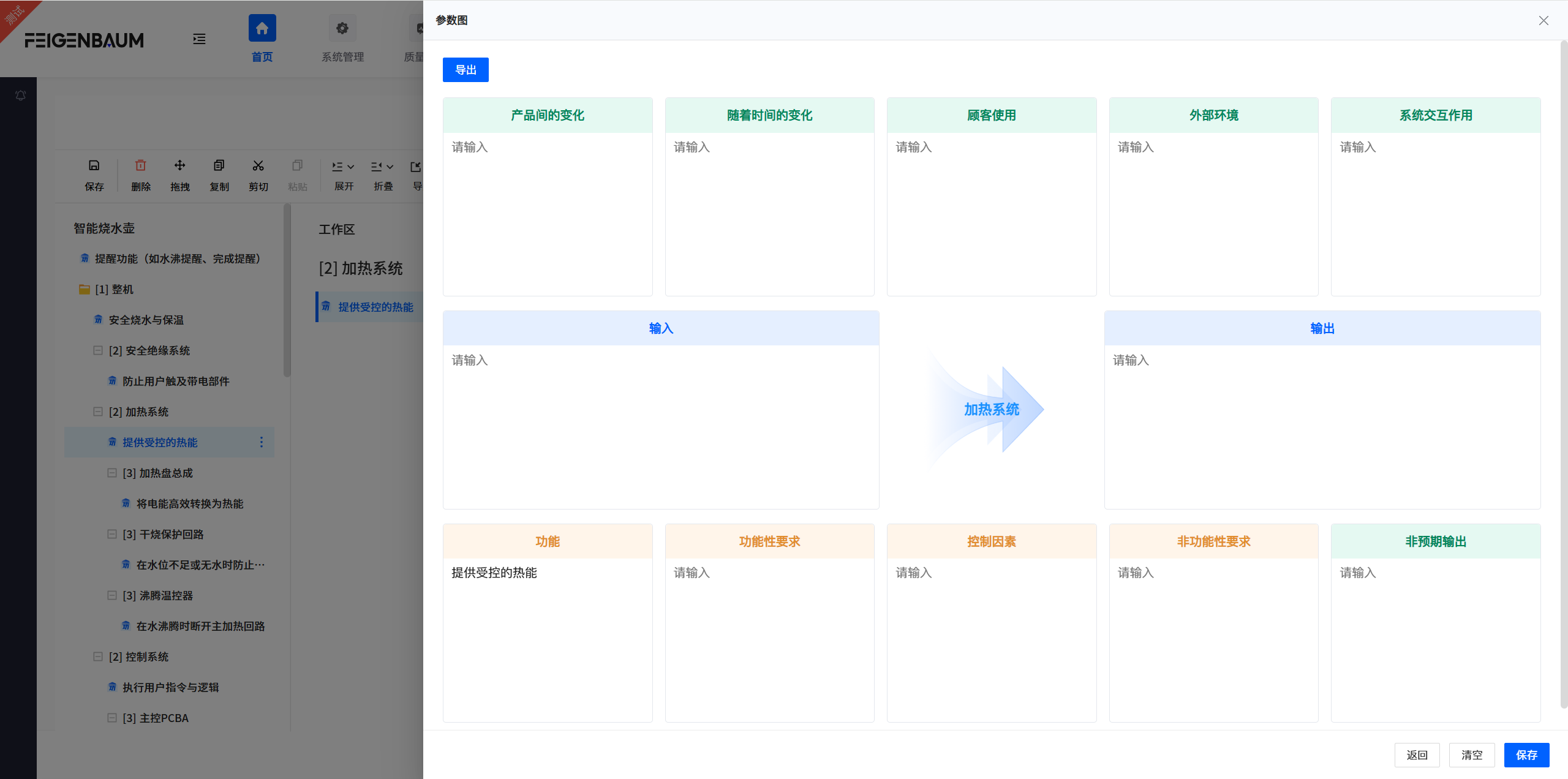Open the 展开 dropdown chevron
Viewport: 1568px width, 779px height.
pyautogui.click(x=350, y=166)
